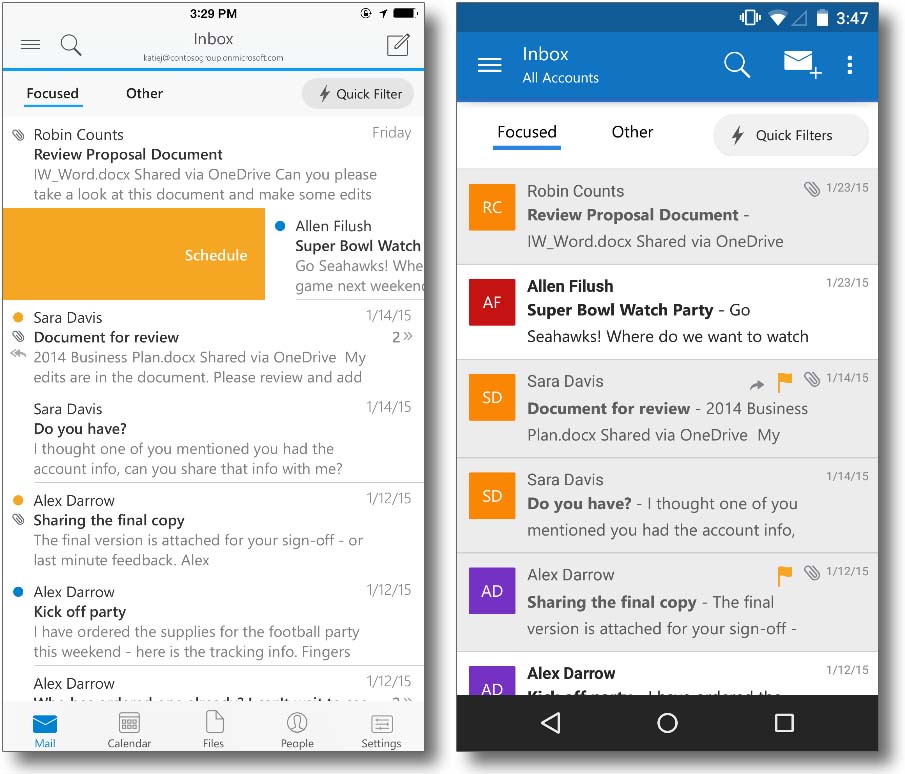905x774 pixels.
Task: Click iOS status bar battery indicator
Action: (406, 13)
